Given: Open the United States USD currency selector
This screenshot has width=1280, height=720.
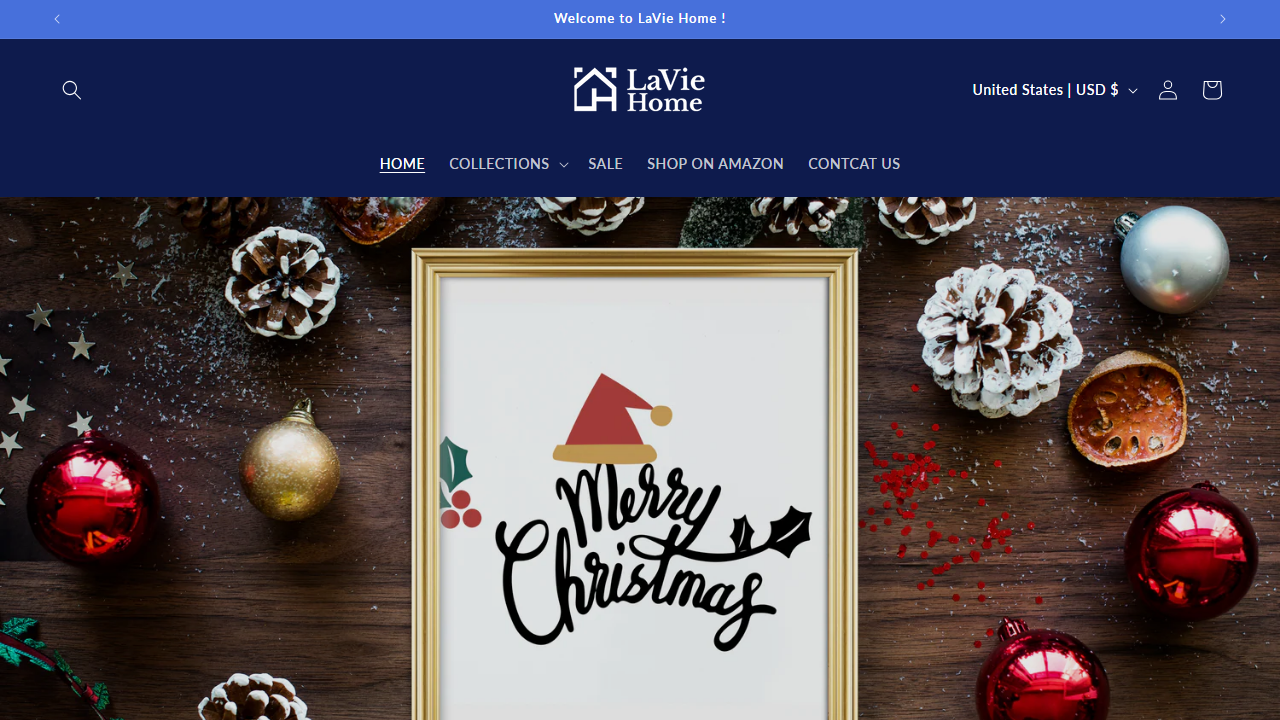Looking at the screenshot, I should pyautogui.click(x=1055, y=90).
